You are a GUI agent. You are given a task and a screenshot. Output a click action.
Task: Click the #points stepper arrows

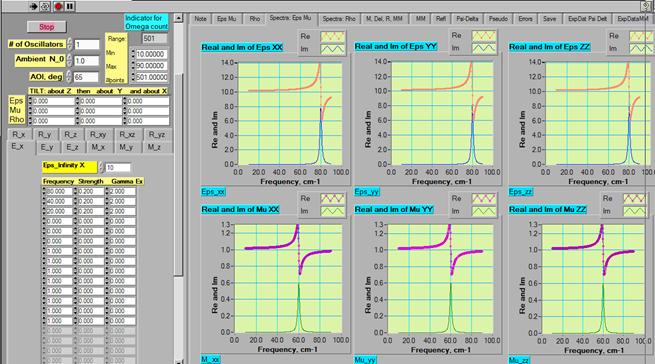point(133,77)
